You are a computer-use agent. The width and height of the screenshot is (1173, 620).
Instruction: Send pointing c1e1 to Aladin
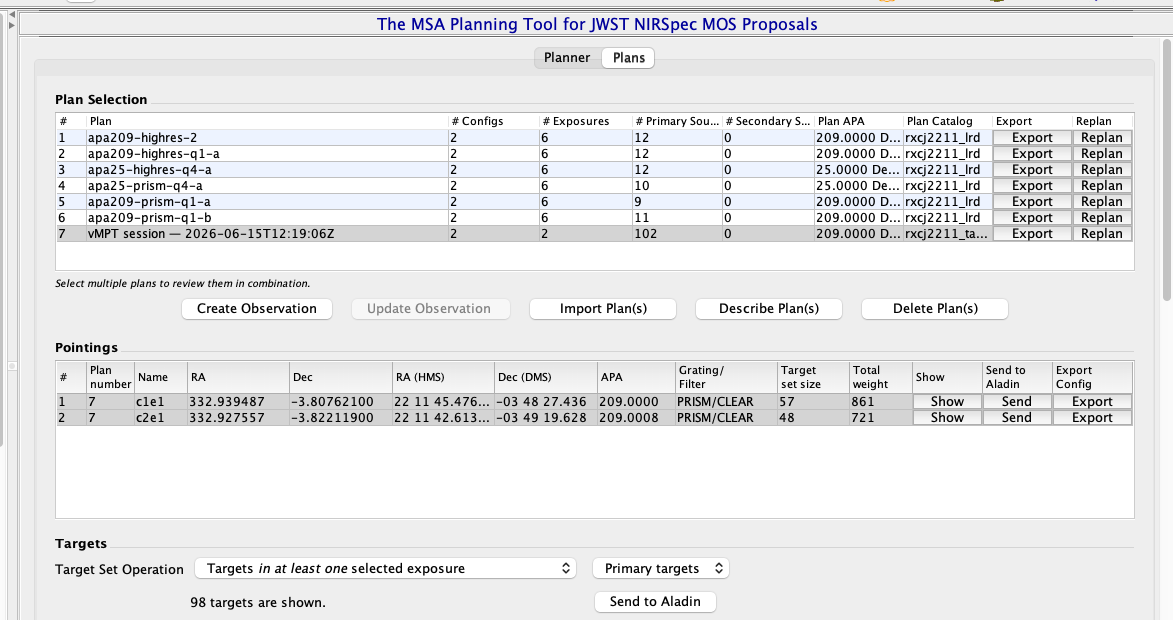pos(1017,402)
